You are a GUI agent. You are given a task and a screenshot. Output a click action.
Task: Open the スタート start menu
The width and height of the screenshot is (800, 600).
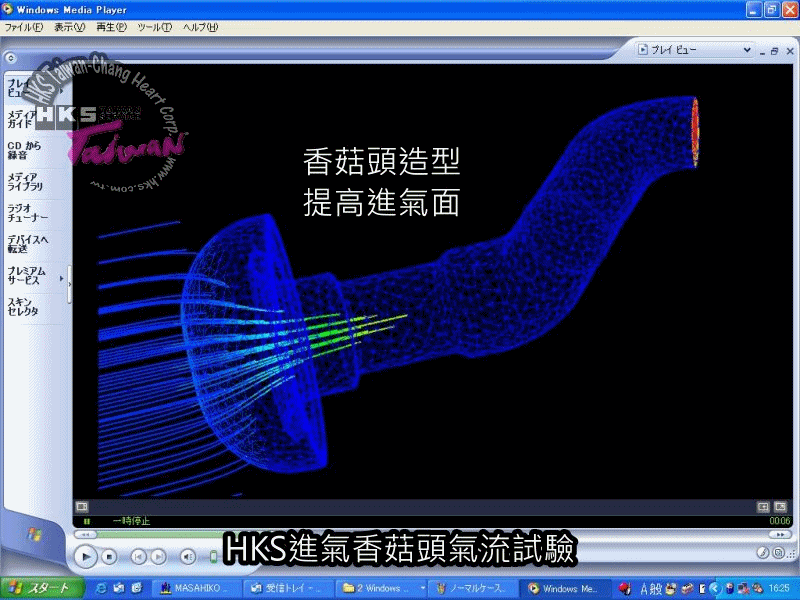42,589
